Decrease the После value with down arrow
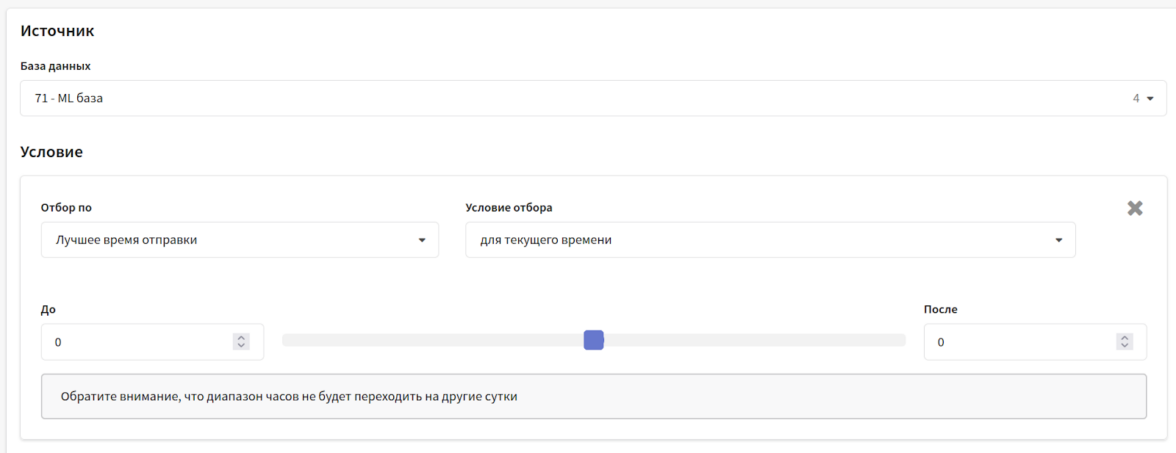 [x=1124, y=346]
